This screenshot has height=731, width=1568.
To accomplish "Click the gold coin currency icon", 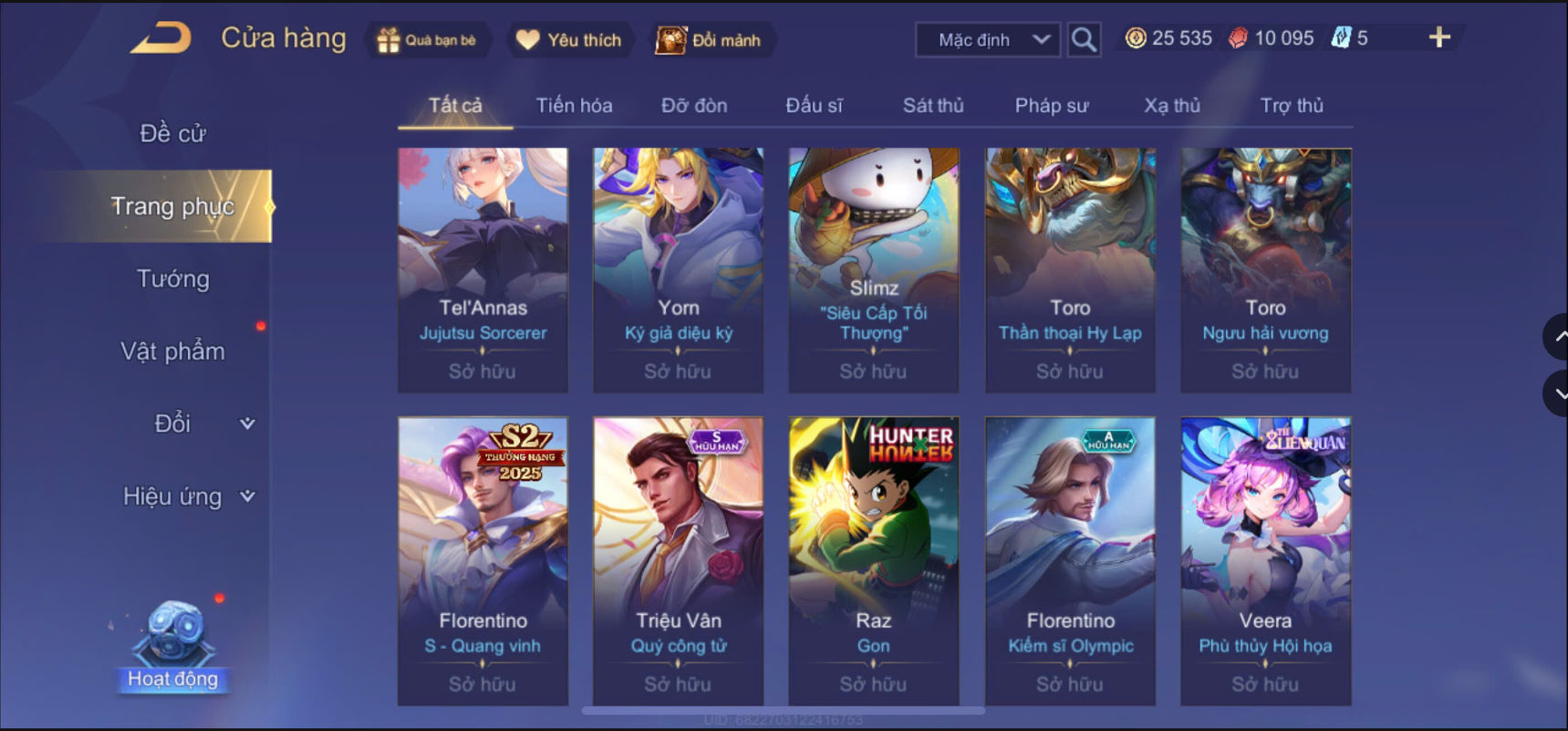I will (1136, 38).
